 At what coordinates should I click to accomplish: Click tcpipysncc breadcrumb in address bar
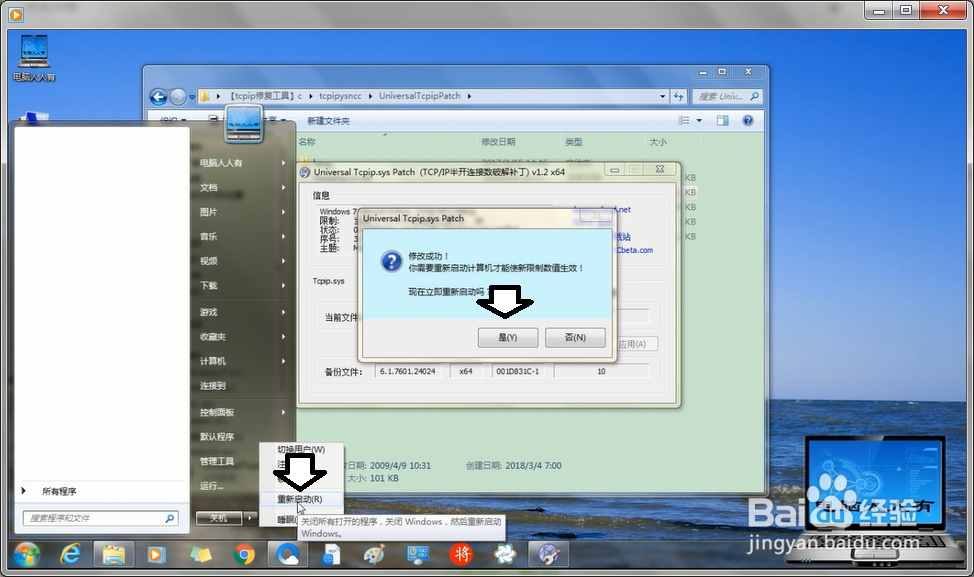340,96
